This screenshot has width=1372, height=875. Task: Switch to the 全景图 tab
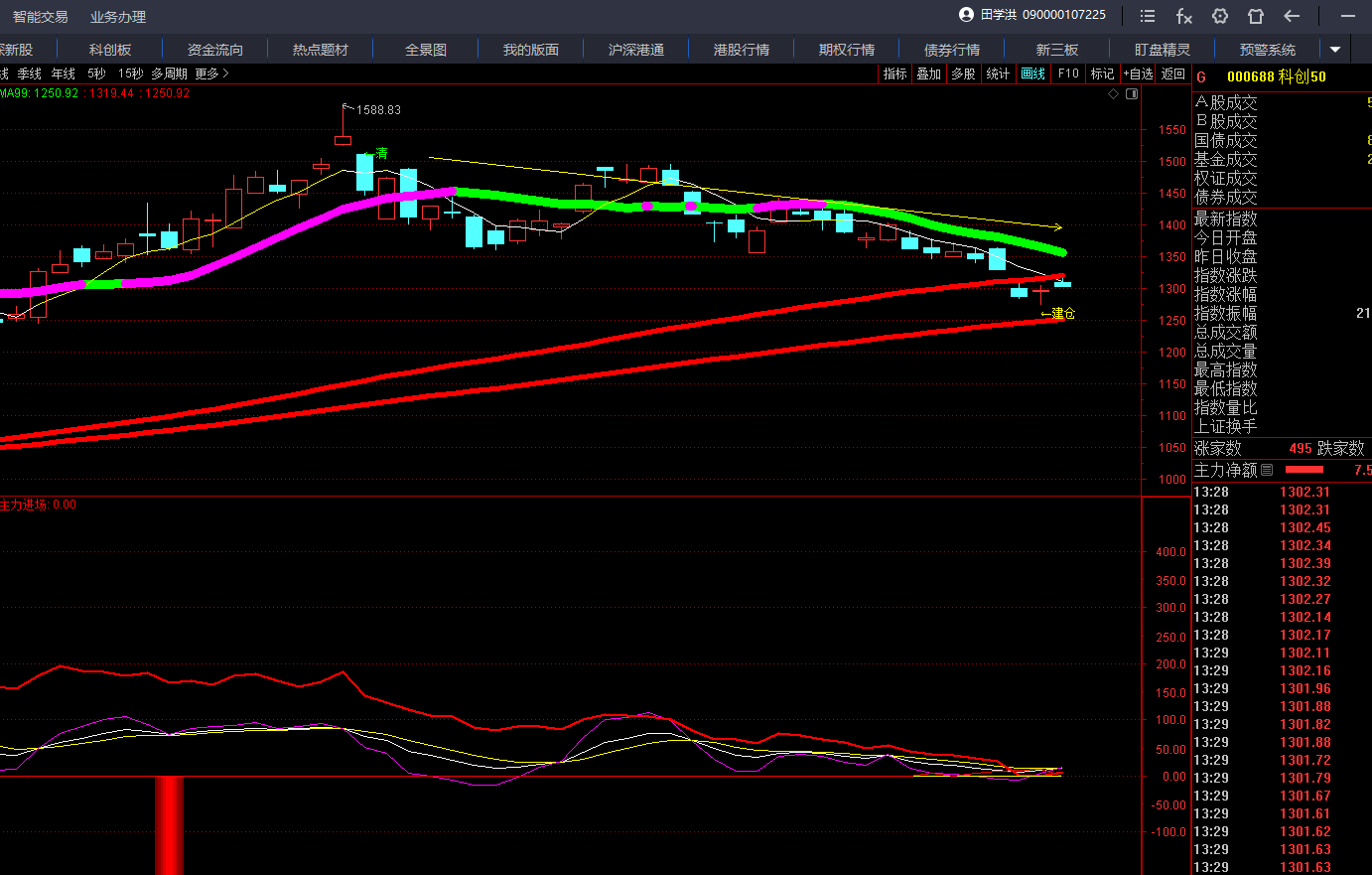point(426,50)
